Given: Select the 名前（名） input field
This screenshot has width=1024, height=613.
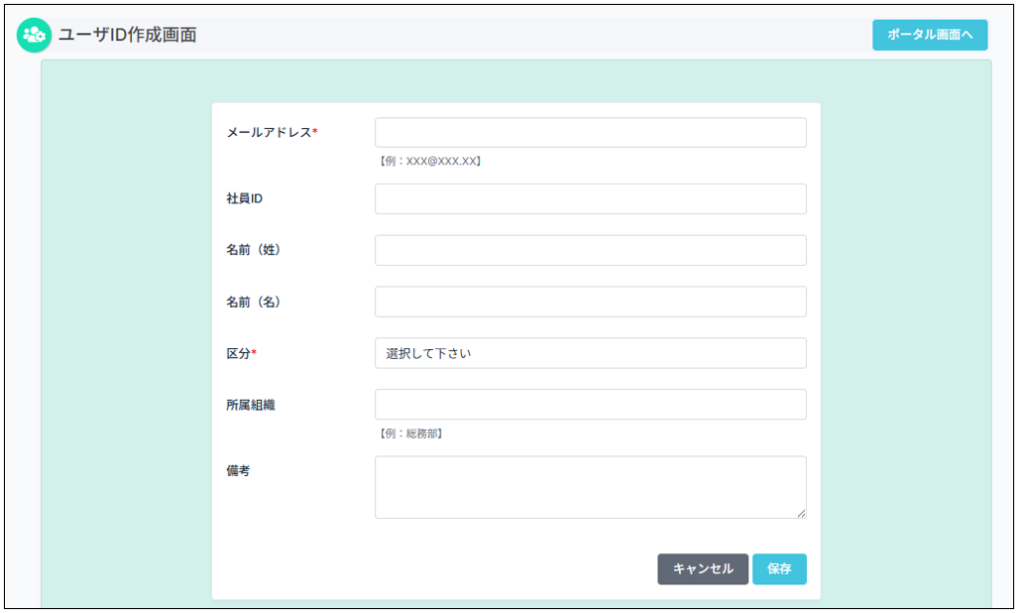Looking at the screenshot, I should [x=590, y=302].
